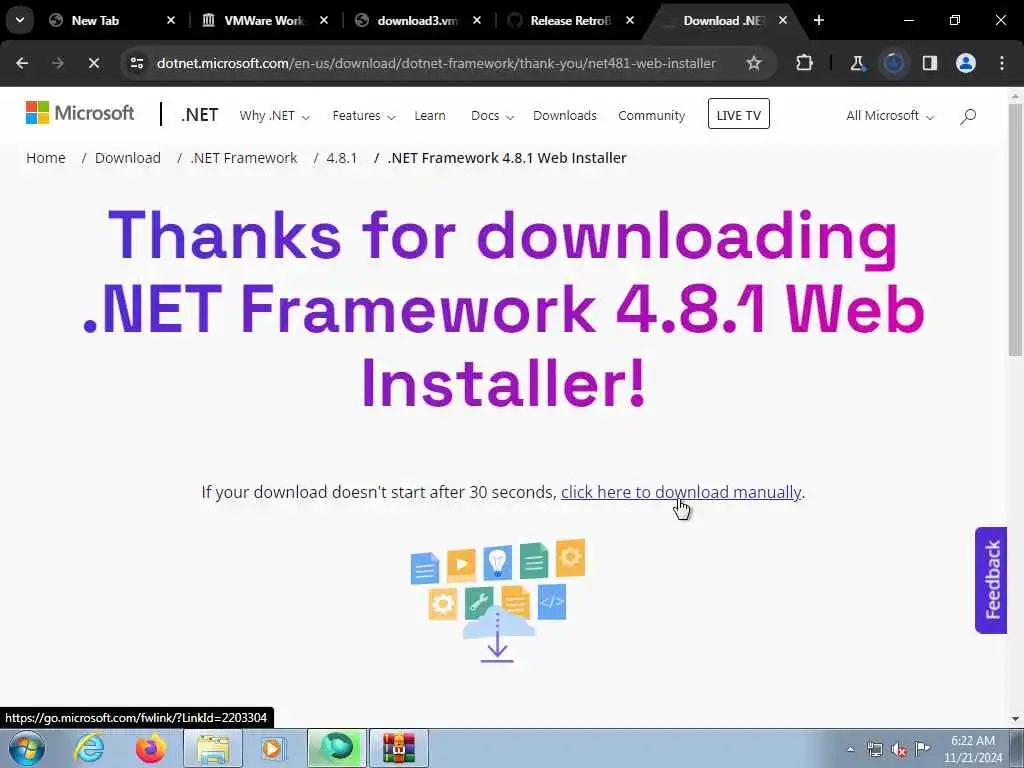Stop loading the page with the X button

click(x=93, y=63)
